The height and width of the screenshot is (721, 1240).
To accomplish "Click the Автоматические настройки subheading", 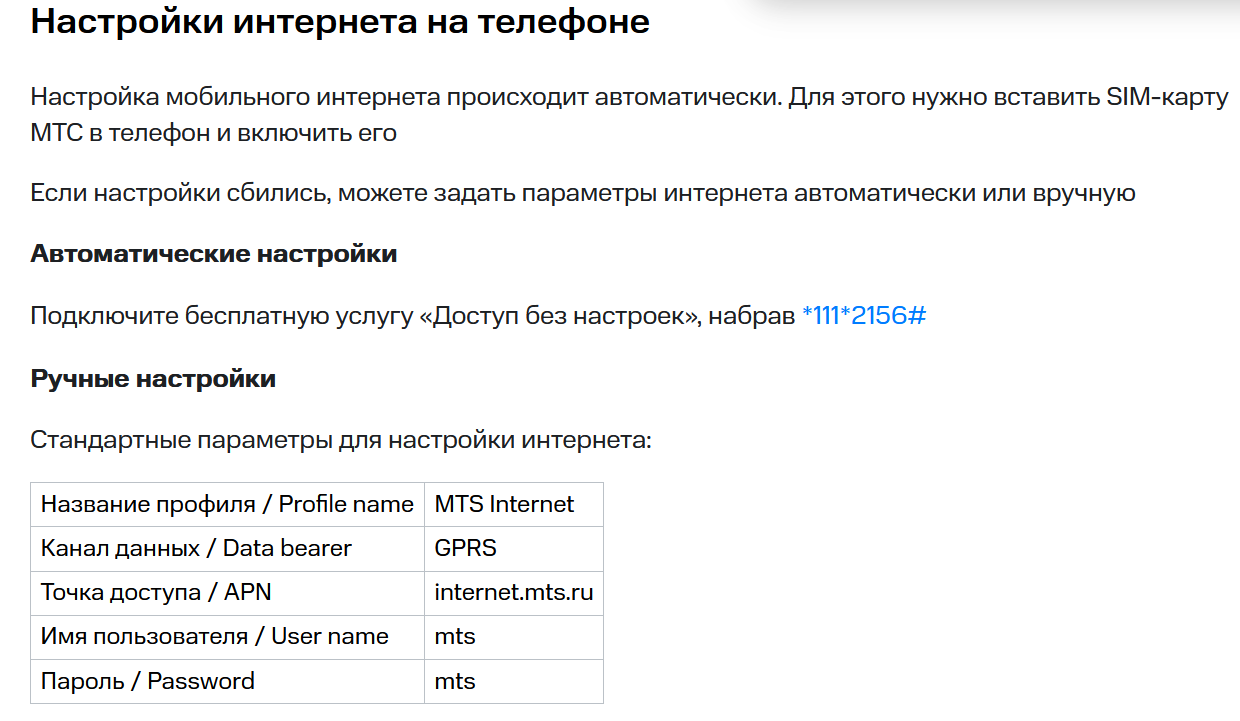I will pos(214,254).
